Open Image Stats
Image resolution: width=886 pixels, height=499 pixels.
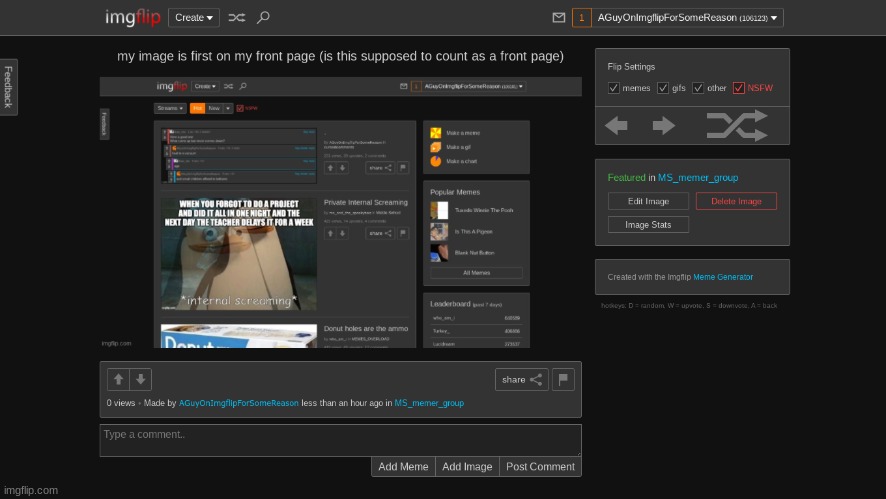[x=648, y=225]
